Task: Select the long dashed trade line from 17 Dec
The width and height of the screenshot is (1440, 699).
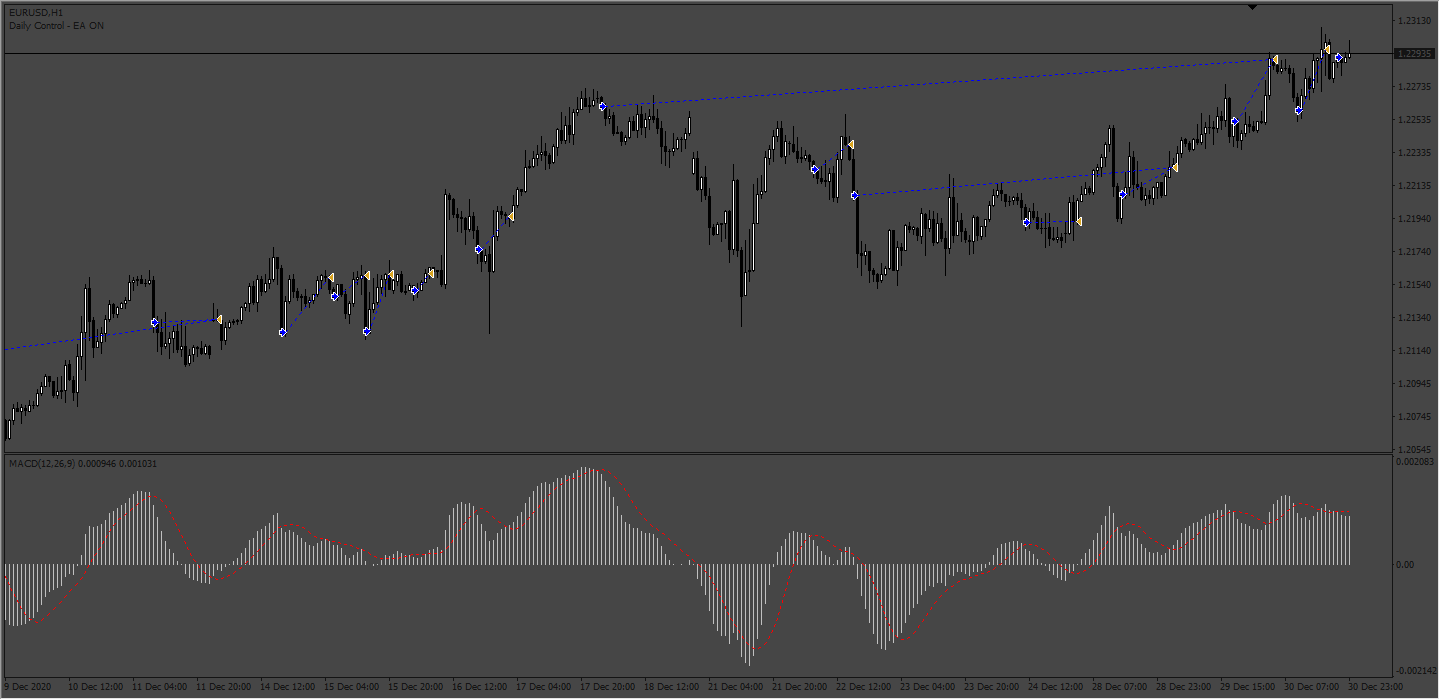Action: point(938,83)
